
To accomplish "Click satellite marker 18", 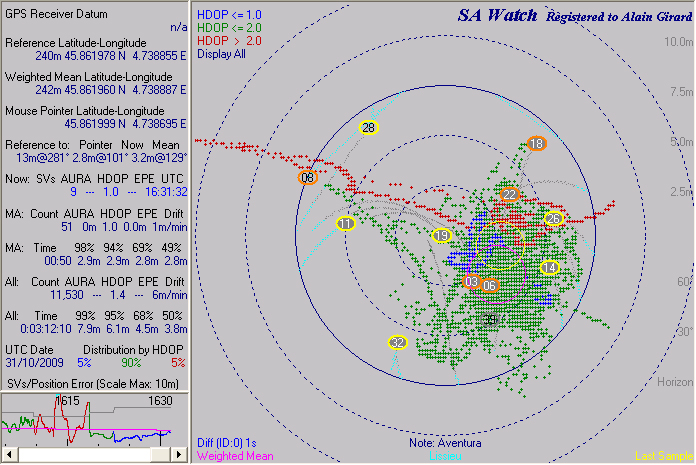I will [537, 143].
